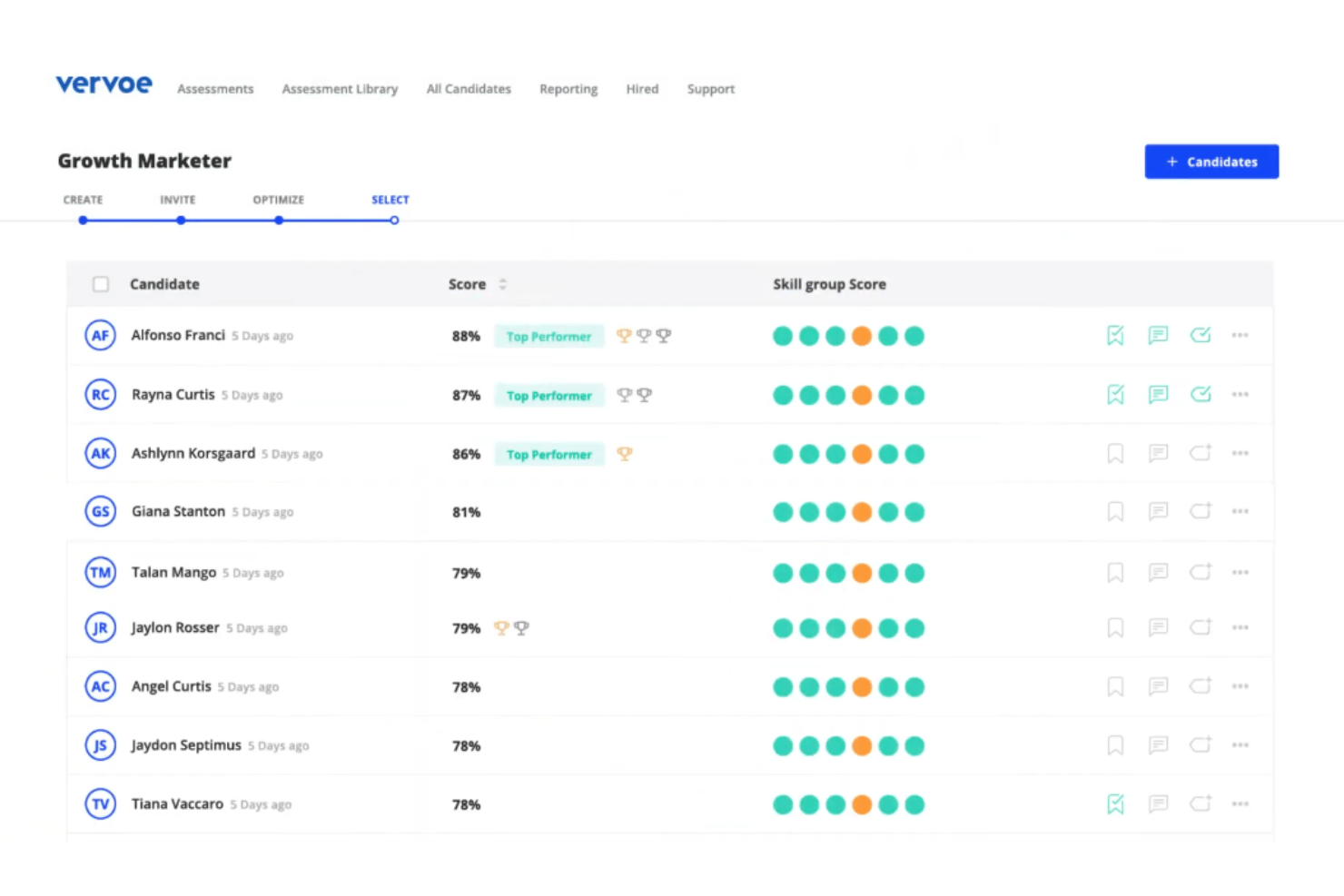Switch to the OPTIMIZE step

click(279, 200)
